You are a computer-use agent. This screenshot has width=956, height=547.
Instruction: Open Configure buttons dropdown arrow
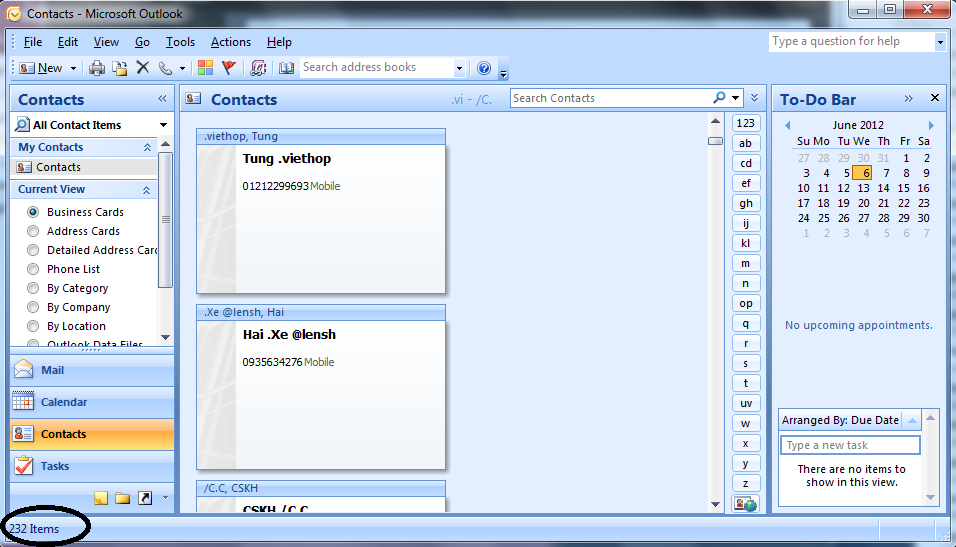[165, 498]
